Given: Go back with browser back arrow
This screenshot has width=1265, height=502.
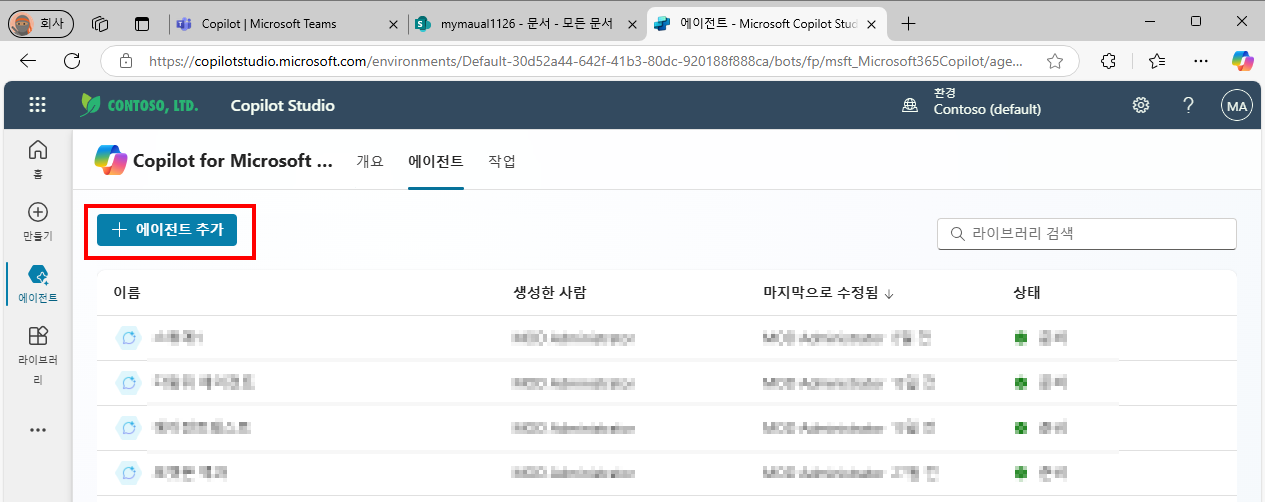Looking at the screenshot, I should tap(28, 61).
